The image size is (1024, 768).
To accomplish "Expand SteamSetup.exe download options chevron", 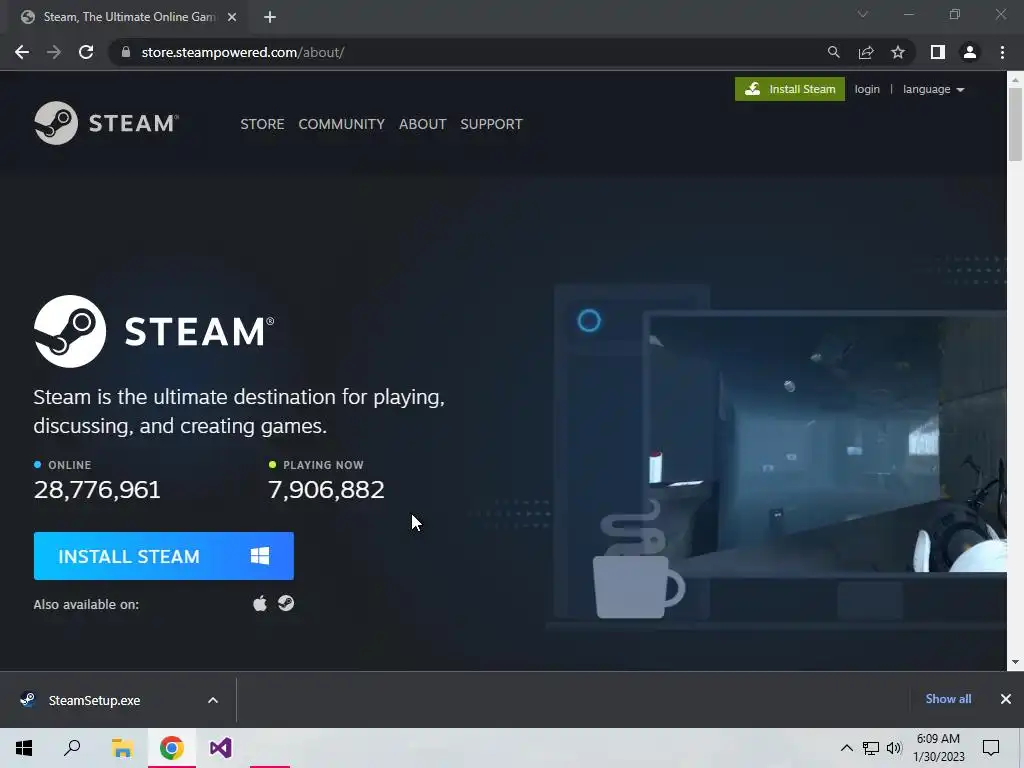I will 213,700.
